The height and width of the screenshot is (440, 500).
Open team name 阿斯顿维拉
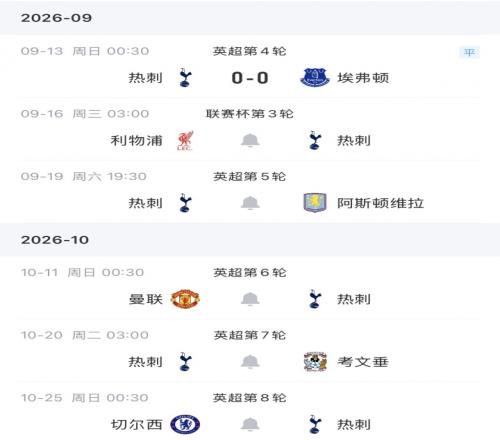click(380, 203)
